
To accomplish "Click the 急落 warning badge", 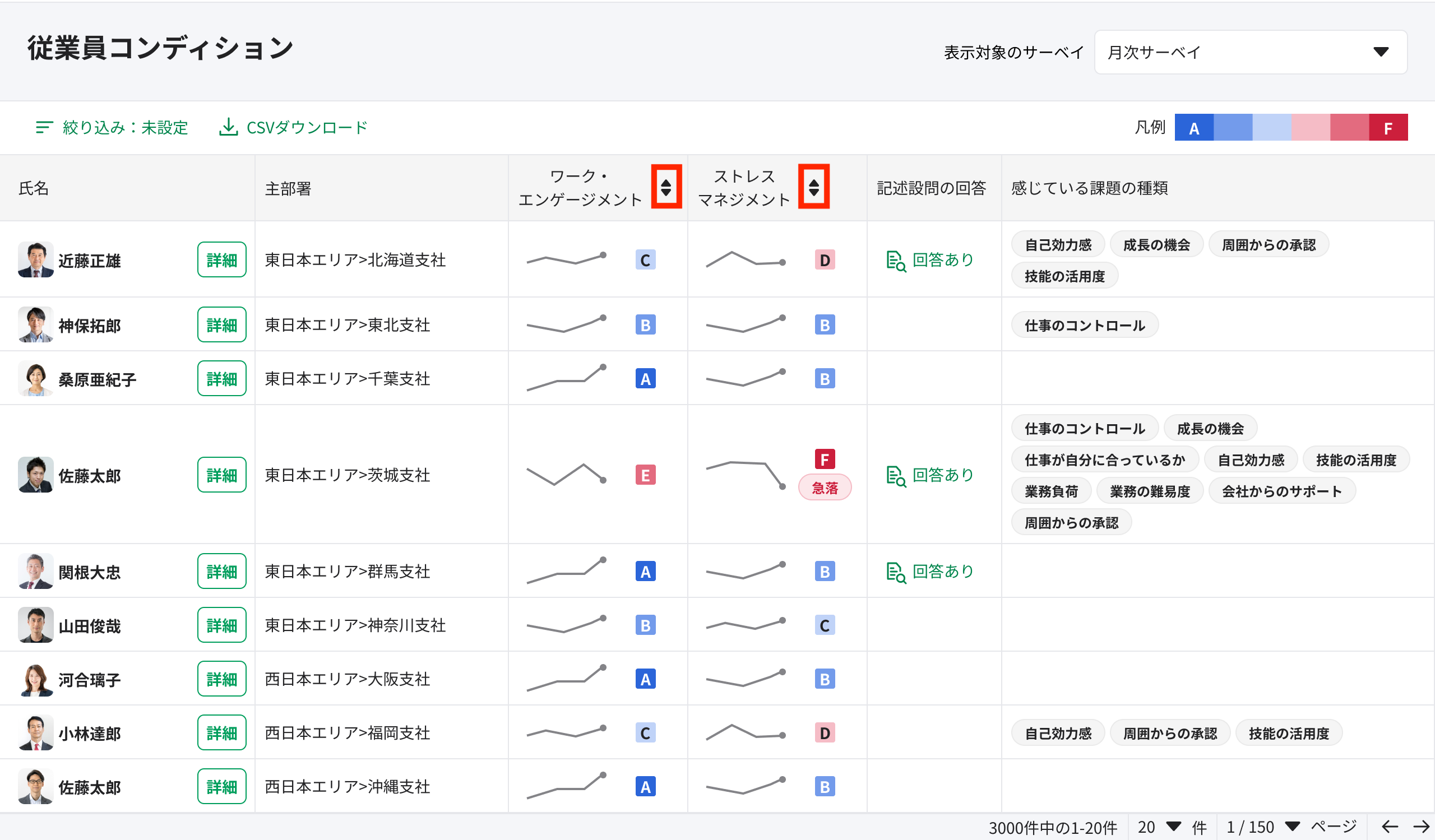I will pyautogui.click(x=825, y=488).
